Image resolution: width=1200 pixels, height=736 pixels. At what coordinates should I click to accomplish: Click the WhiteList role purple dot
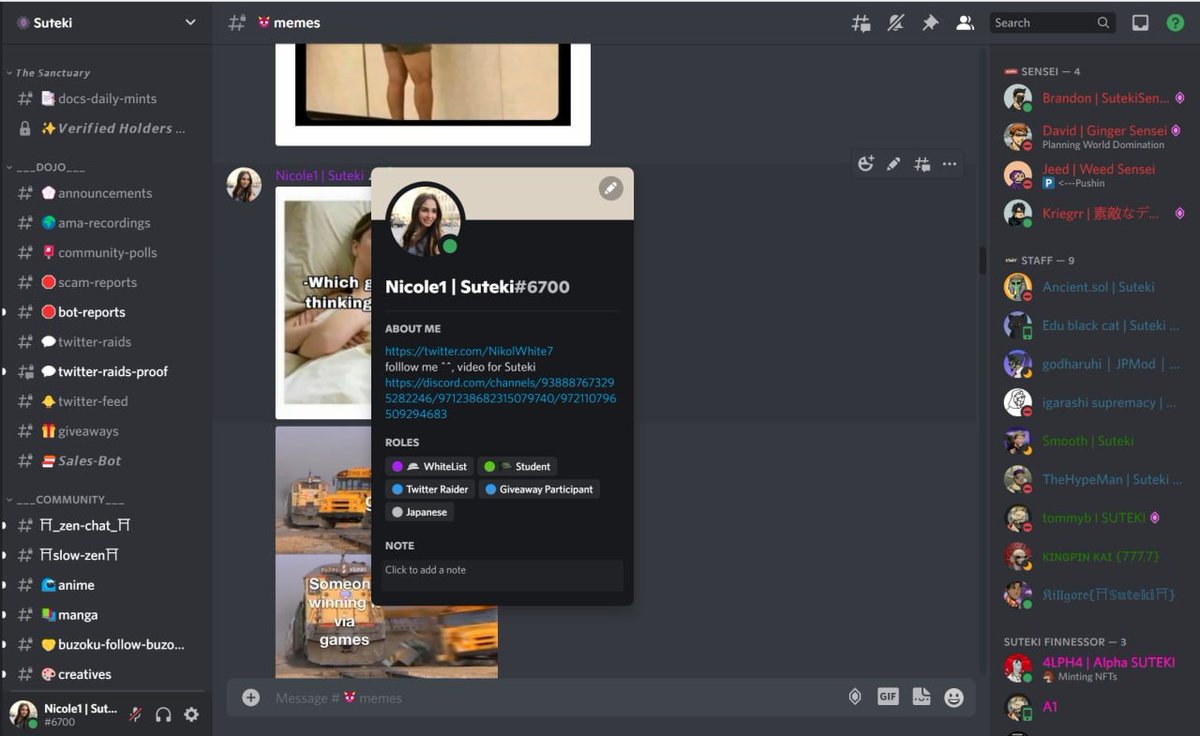pyautogui.click(x=397, y=467)
